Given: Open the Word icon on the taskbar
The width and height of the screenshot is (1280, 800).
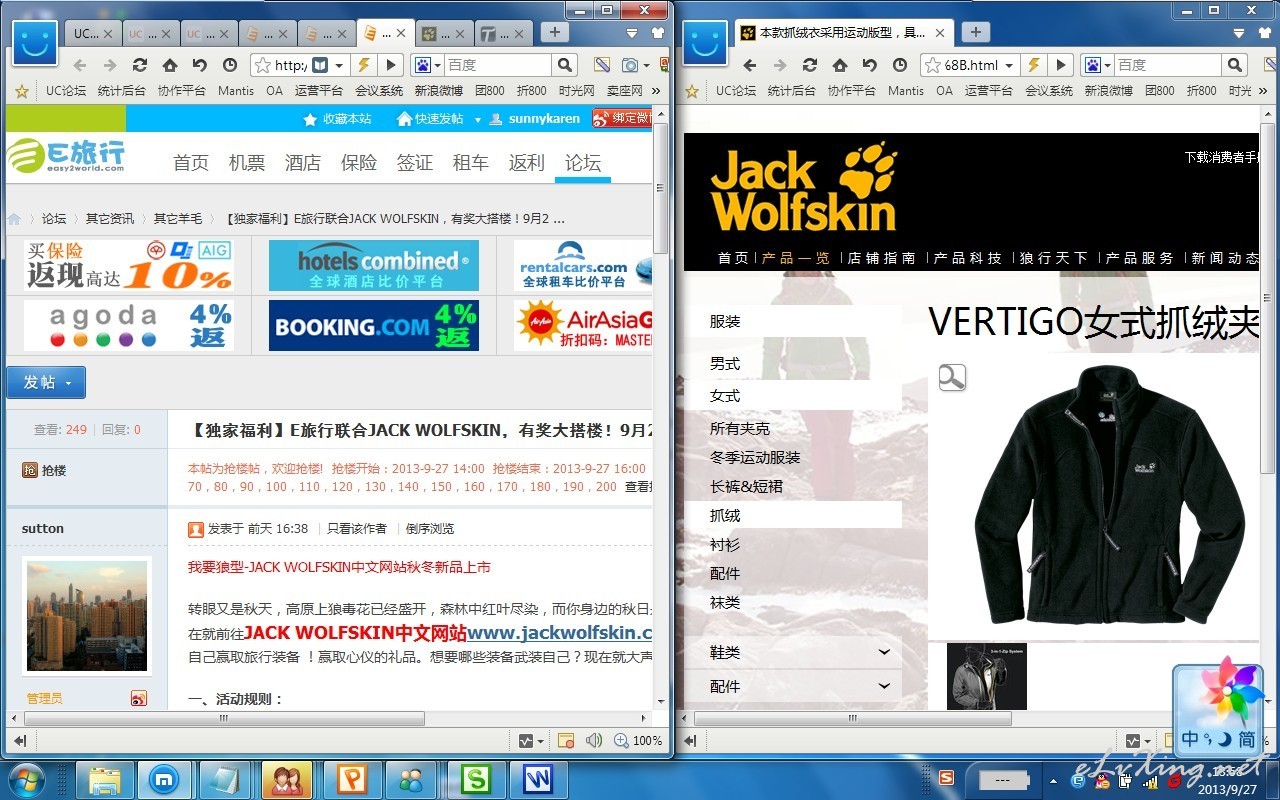Looking at the screenshot, I should (x=536, y=780).
